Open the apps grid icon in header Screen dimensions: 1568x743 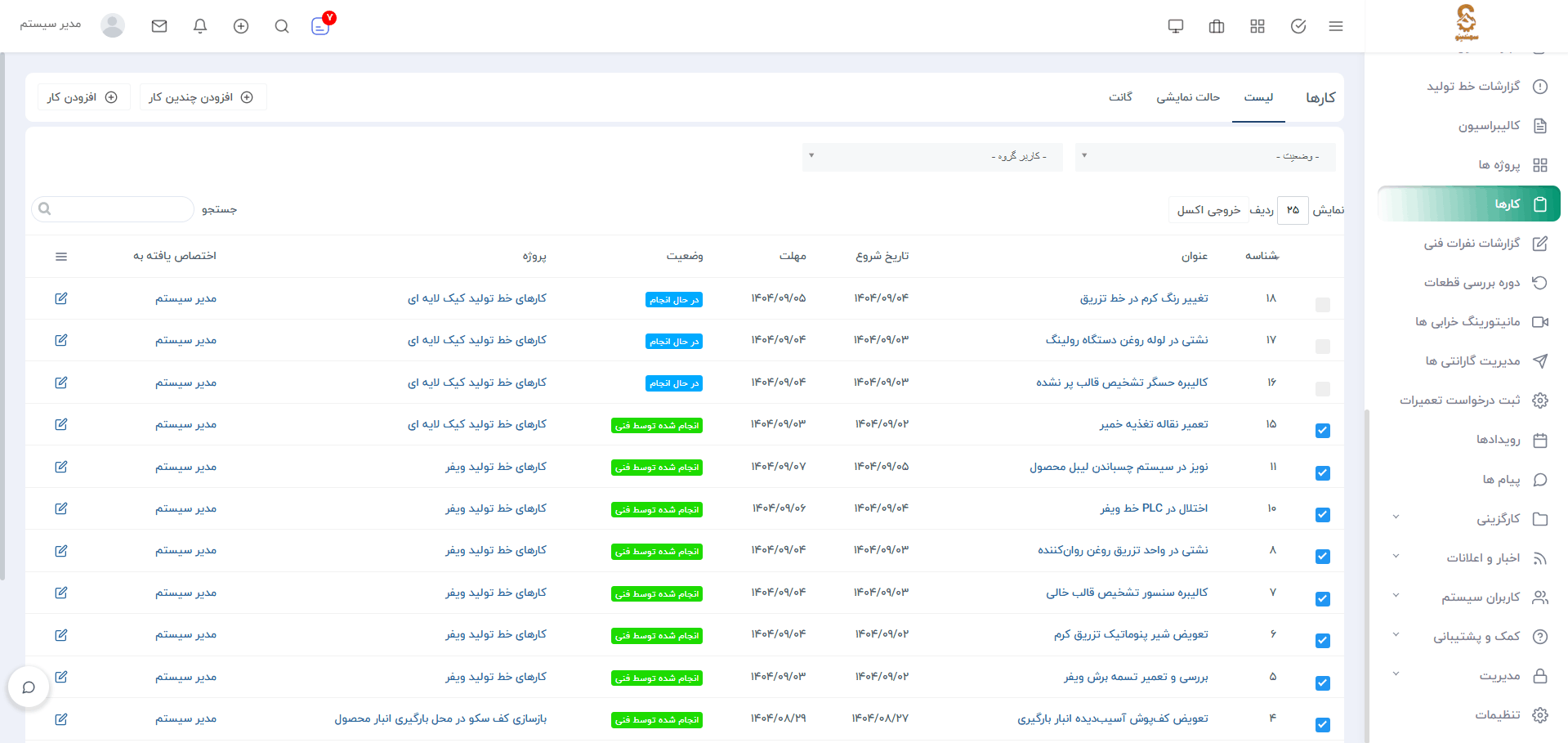[1258, 26]
